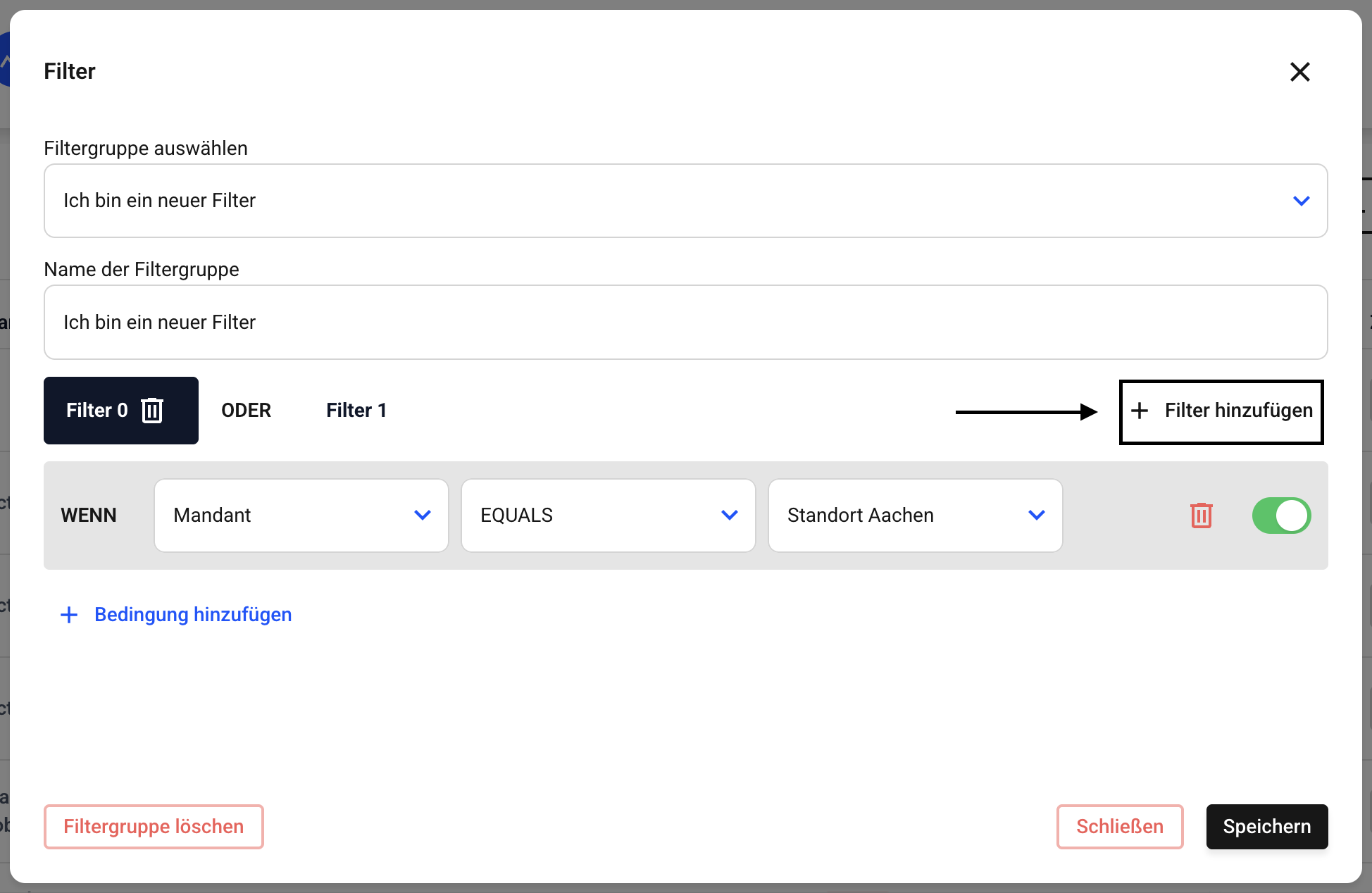Click Filtergruppe löschen button

pyautogui.click(x=154, y=827)
